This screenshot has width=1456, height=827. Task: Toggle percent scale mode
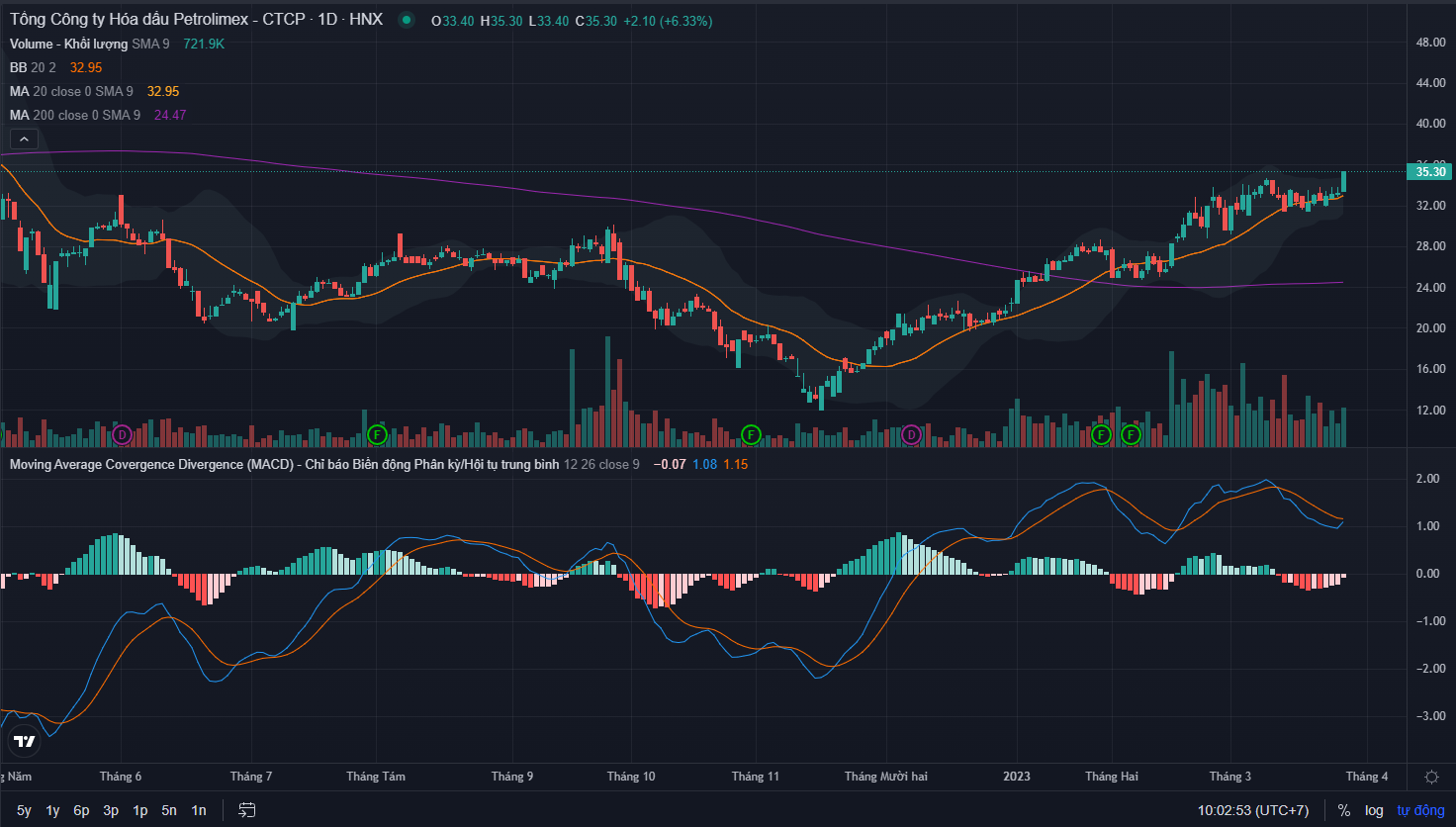tap(1344, 810)
